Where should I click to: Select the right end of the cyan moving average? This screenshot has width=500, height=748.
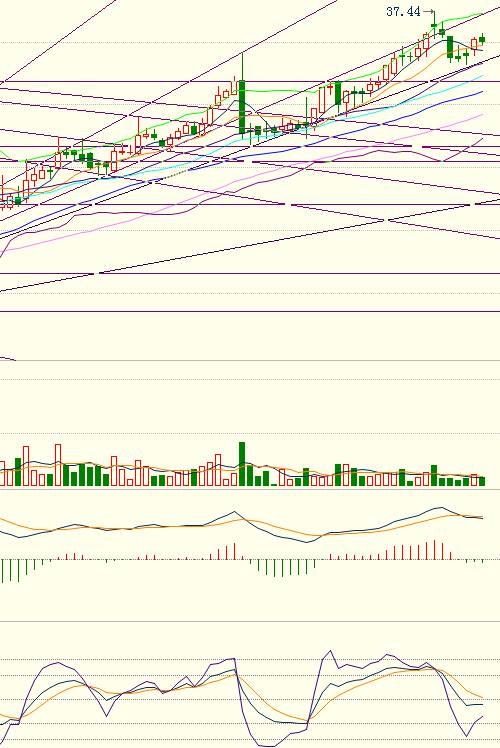tap(482, 75)
